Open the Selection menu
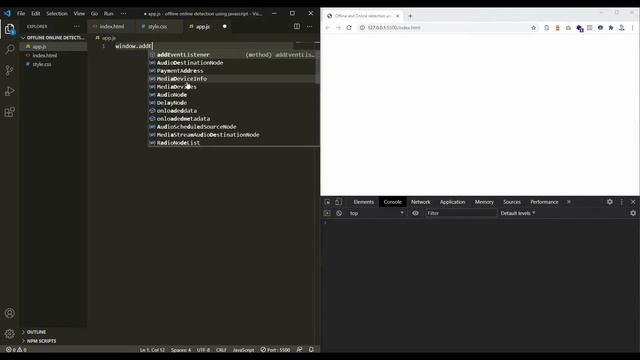640x360 pixels. [57, 13]
